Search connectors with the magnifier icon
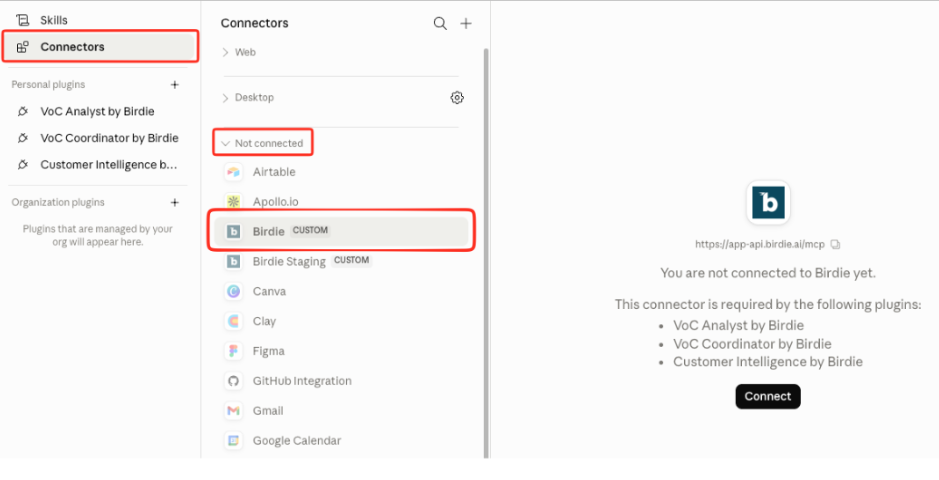939x480 pixels. tap(440, 23)
